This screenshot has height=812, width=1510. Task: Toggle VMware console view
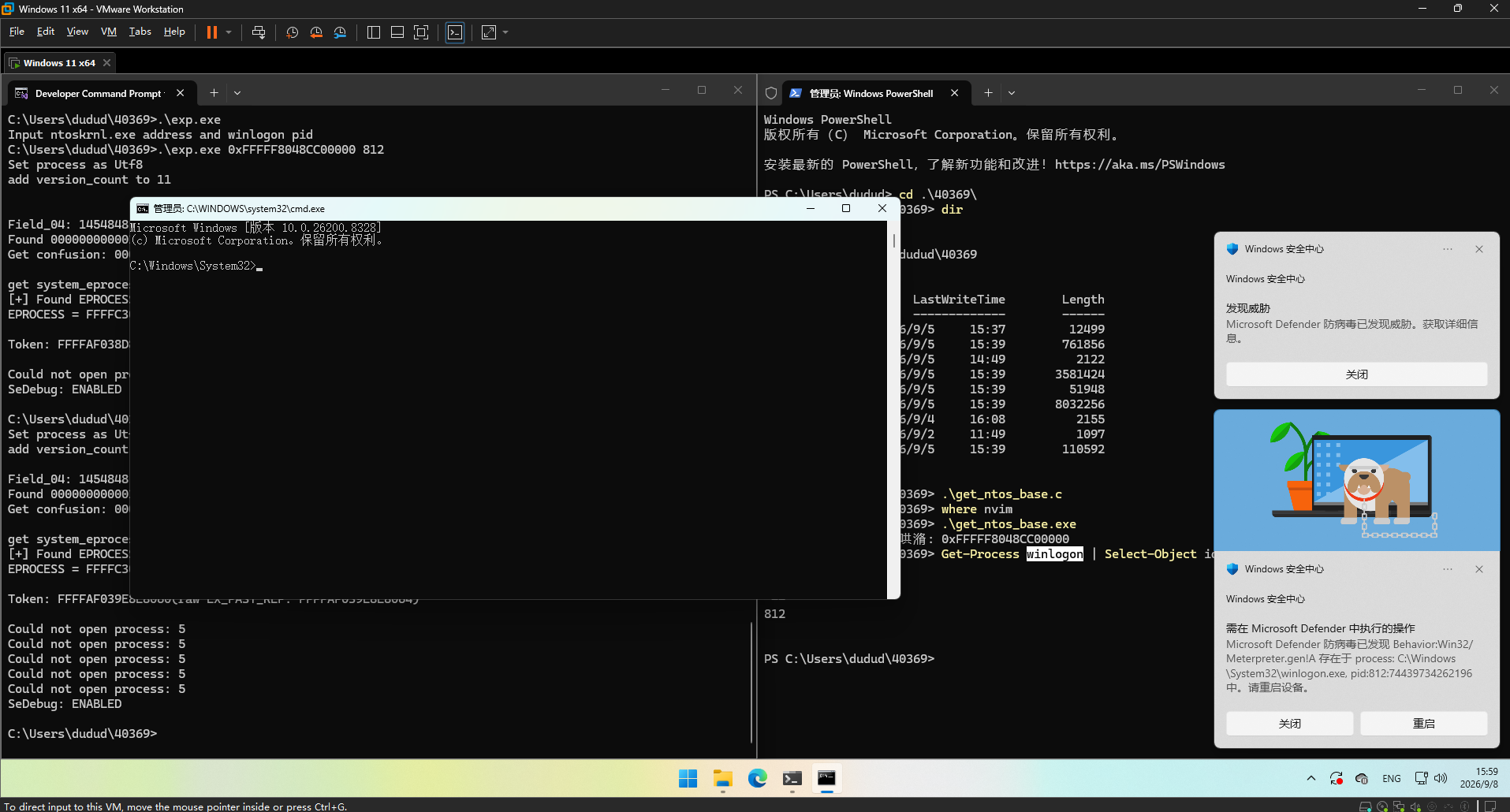455,32
